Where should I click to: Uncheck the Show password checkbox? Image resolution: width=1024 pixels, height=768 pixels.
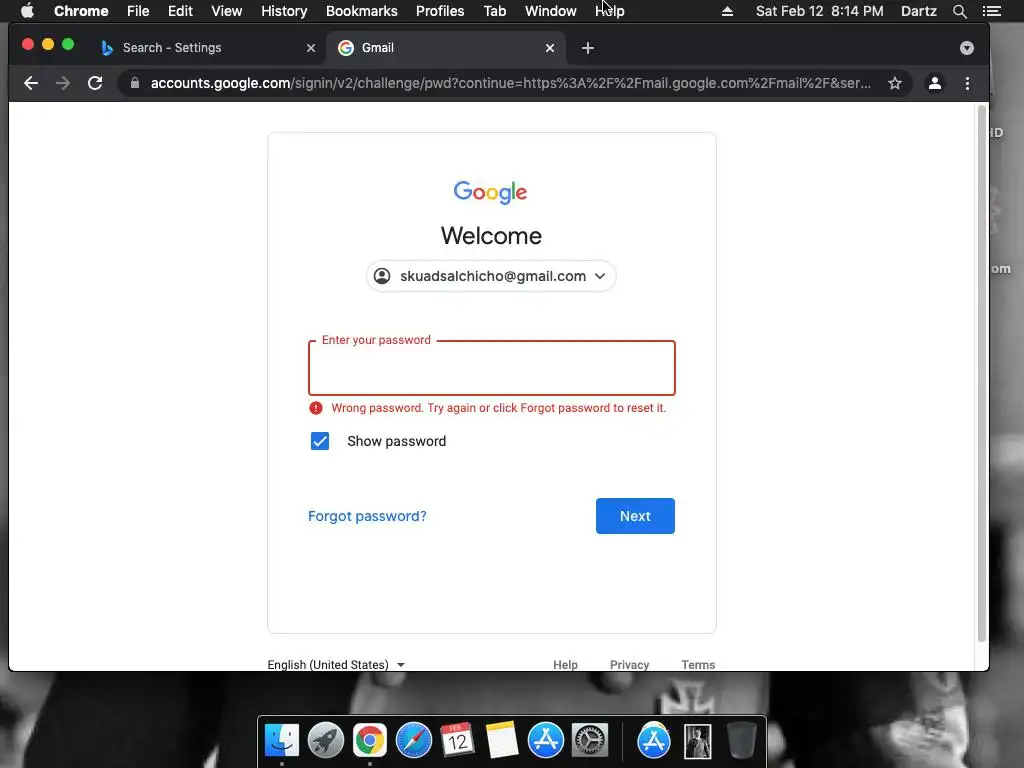click(320, 441)
